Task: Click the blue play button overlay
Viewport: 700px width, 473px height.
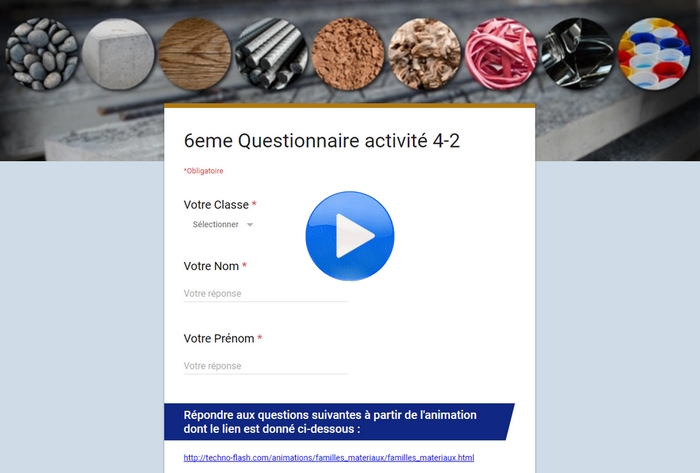Action: click(350, 236)
